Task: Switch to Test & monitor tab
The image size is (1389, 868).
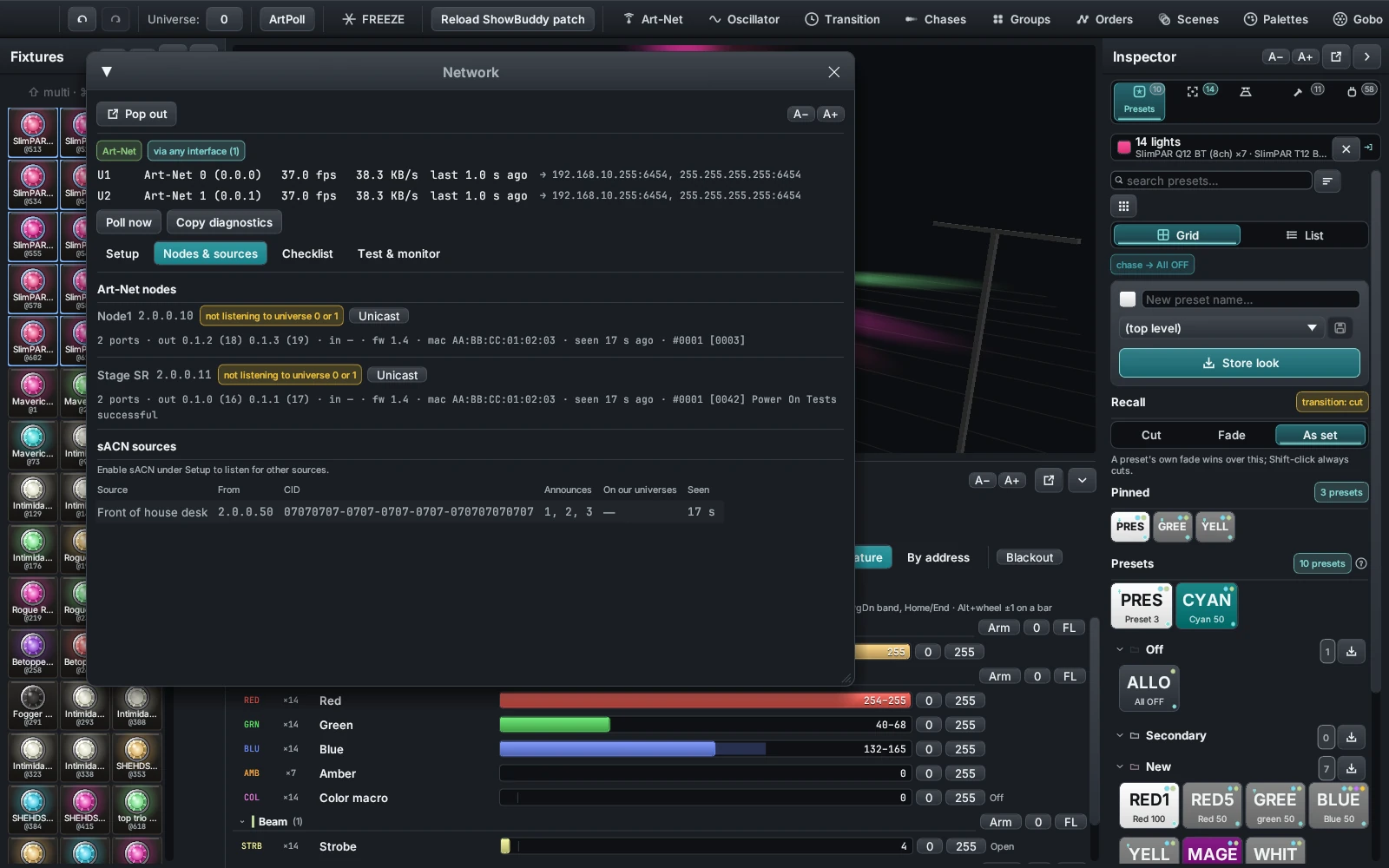Action: pyautogui.click(x=398, y=253)
